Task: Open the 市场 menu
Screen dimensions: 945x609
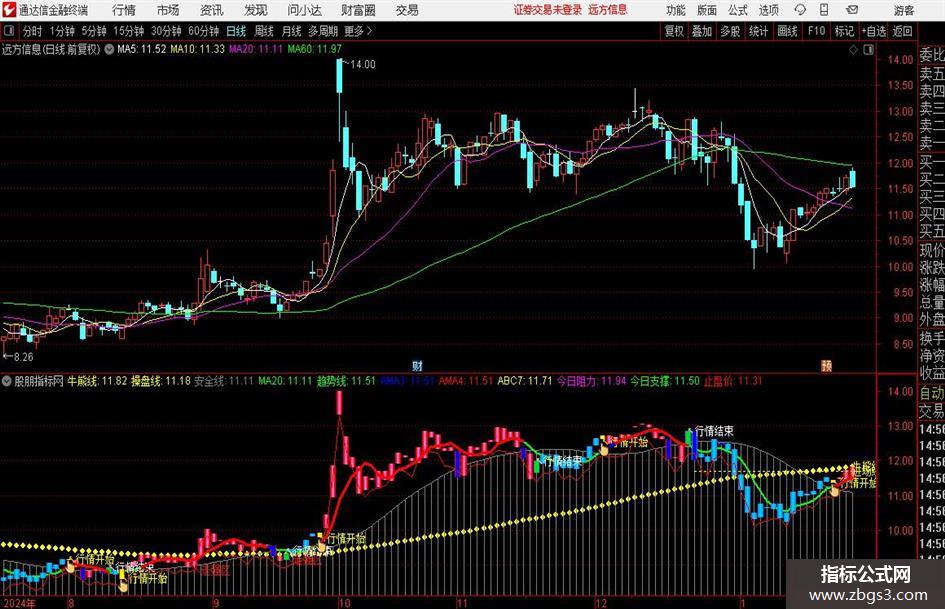Action: pyautogui.click(x=168, y=10)
